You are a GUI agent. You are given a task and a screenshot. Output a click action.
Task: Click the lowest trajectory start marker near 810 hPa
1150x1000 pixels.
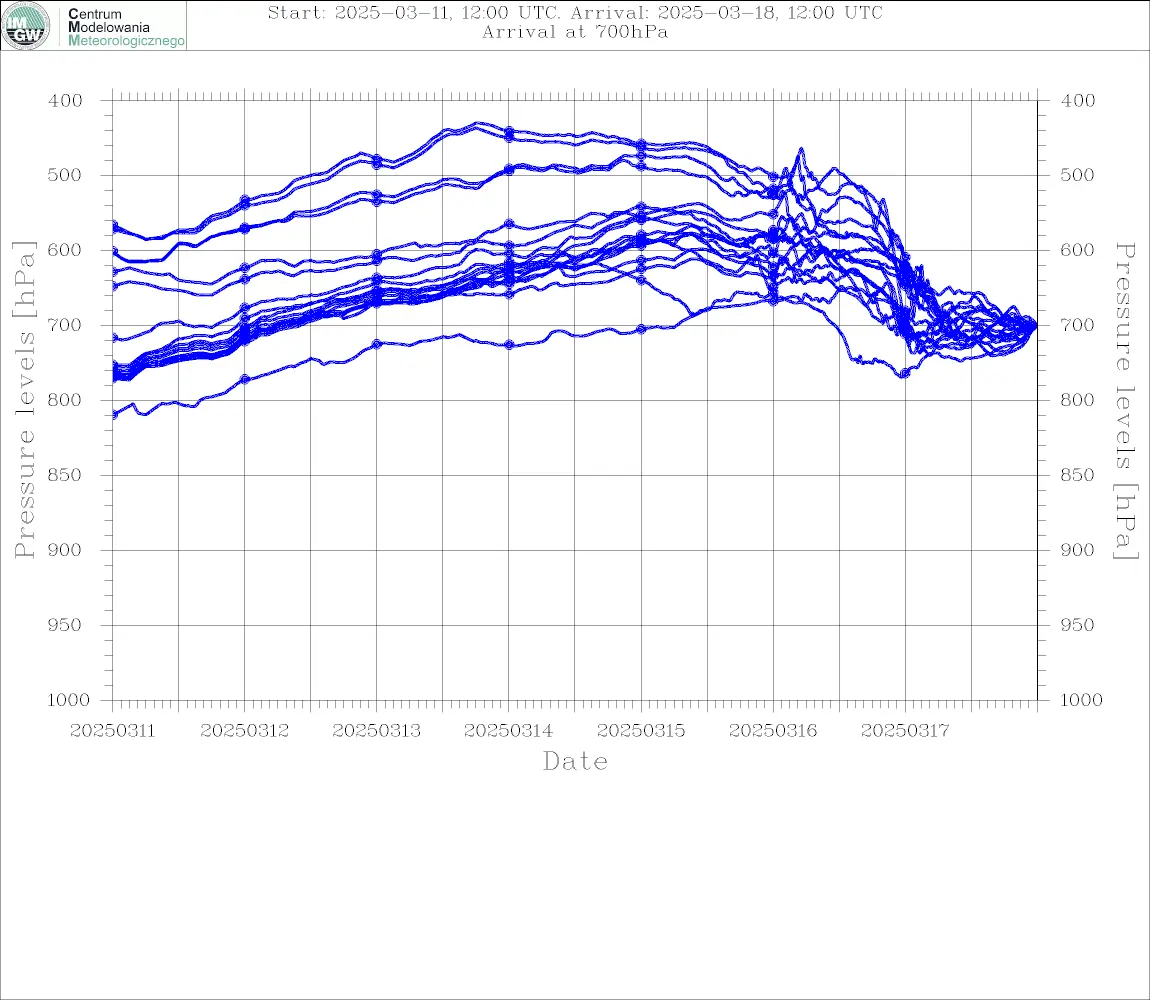(114, 415)
